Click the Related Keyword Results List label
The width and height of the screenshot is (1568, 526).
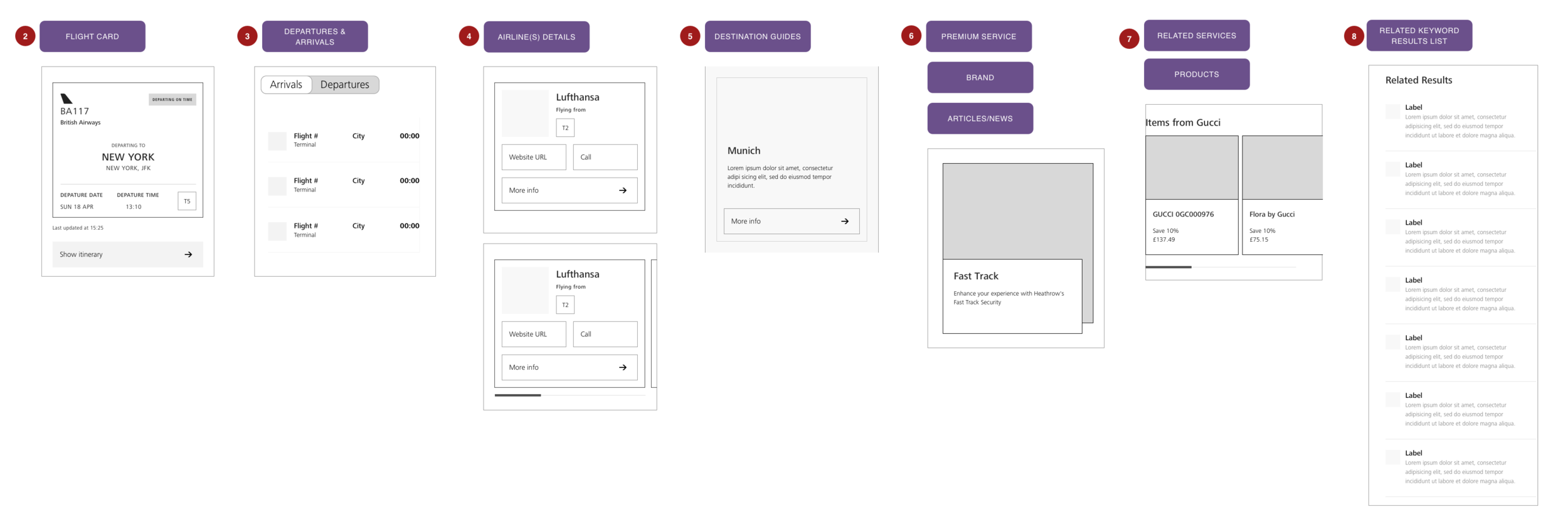point(1419,36)
